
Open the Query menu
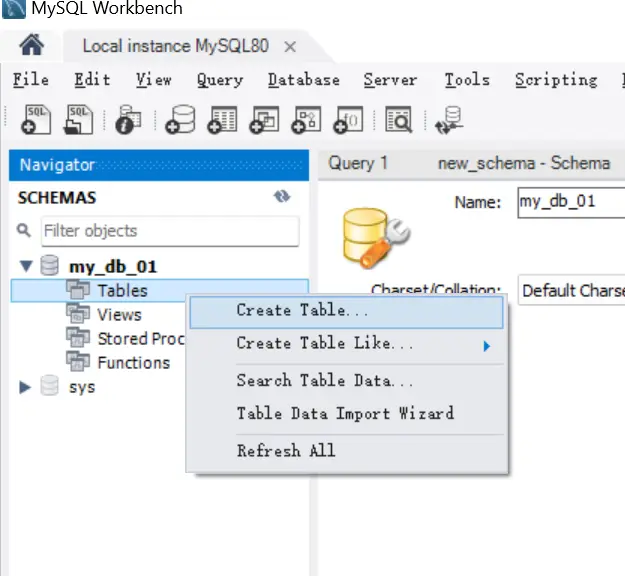point(220,80)
